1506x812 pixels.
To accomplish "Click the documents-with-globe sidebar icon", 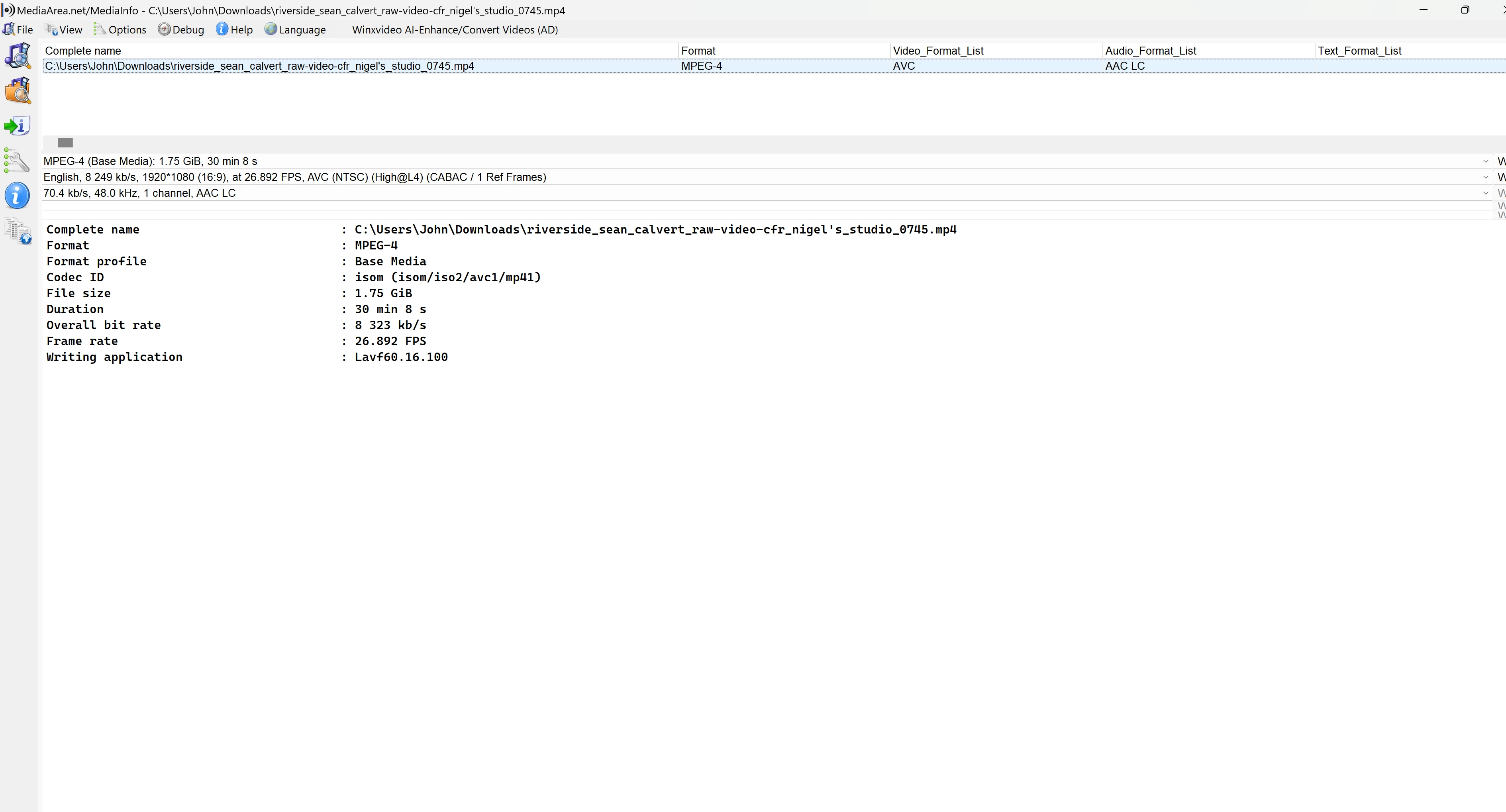I will click(18, 231).
